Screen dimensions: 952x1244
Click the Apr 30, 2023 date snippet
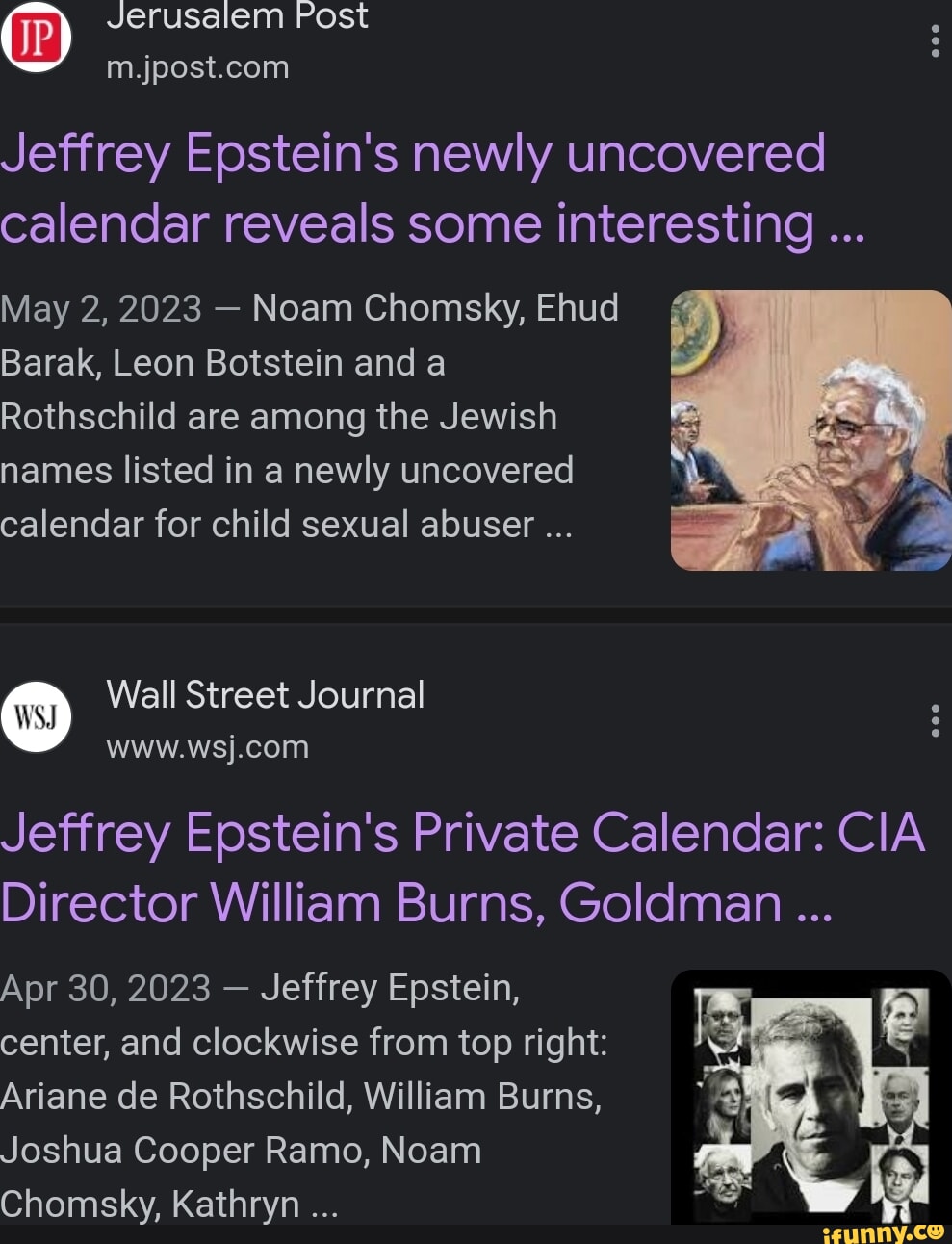pyautogui.click(x=106, y=988)
